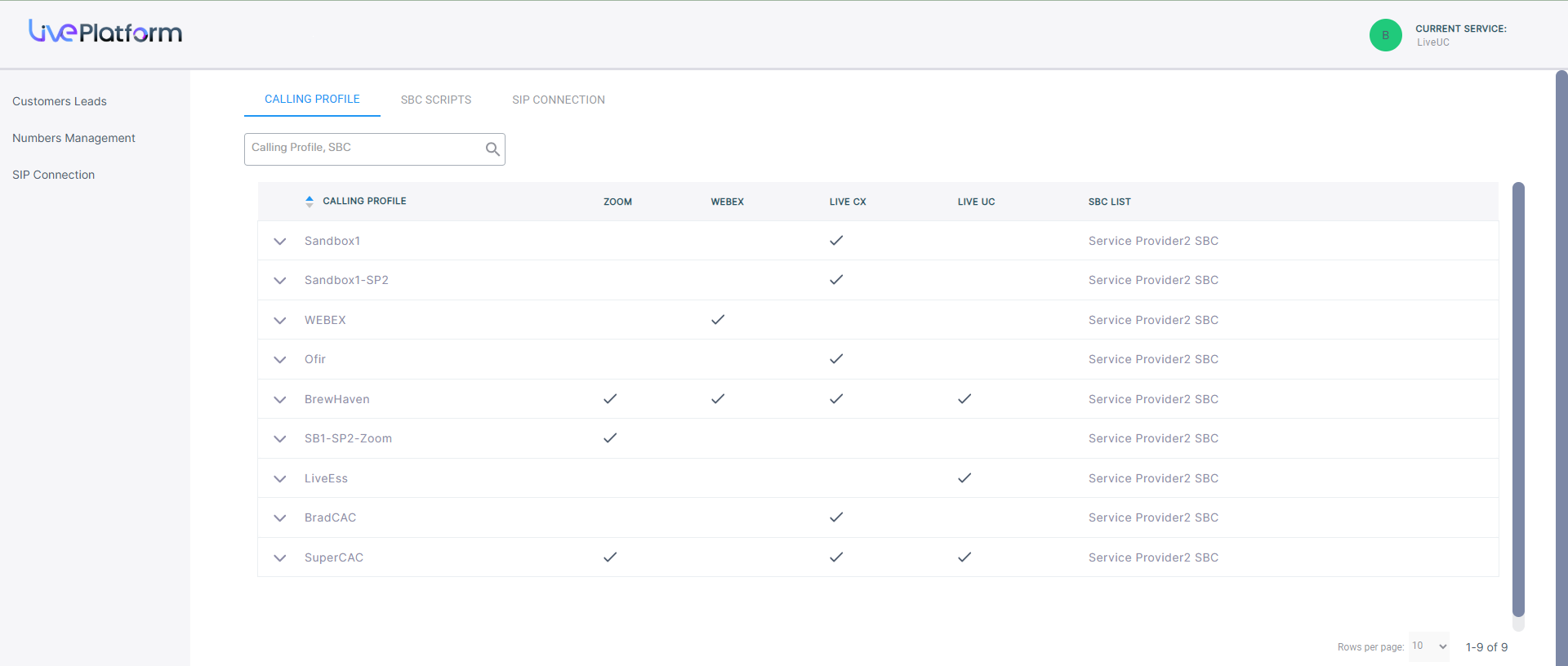Click SB1-SP2-Zoom Zoom checkmark

click(610, 438)
